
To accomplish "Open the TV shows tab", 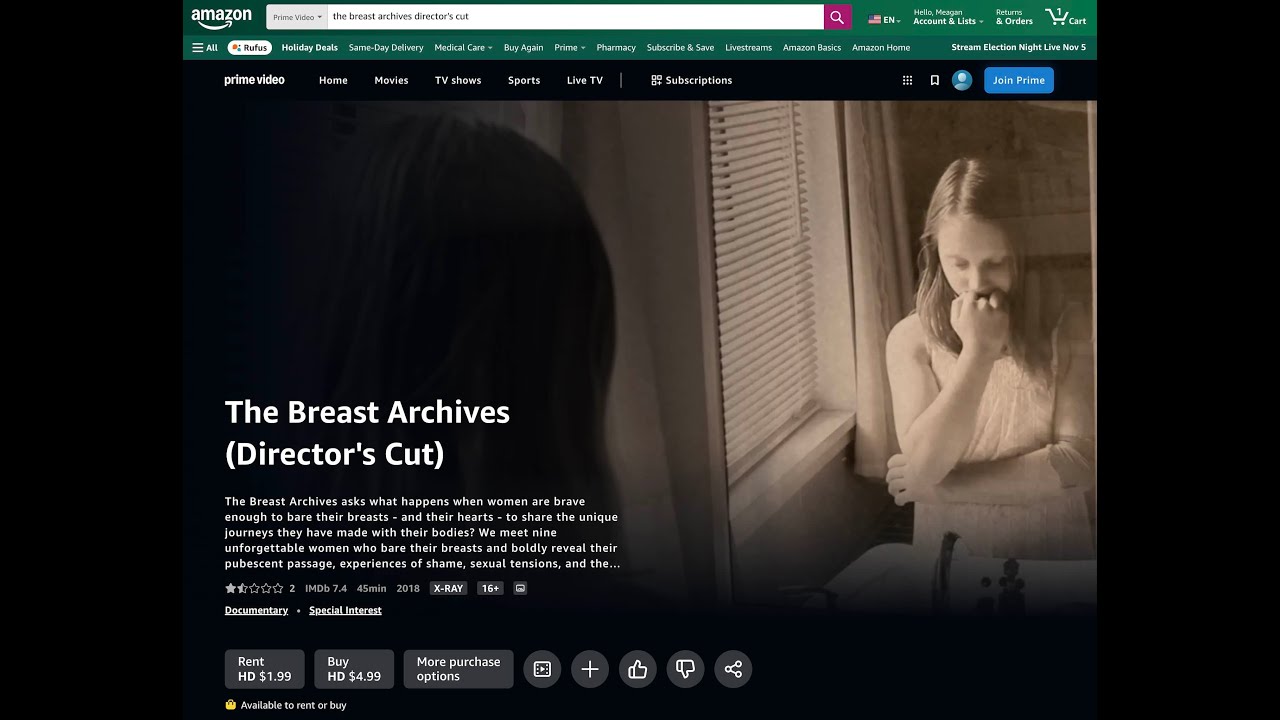I will coord(458,80).
